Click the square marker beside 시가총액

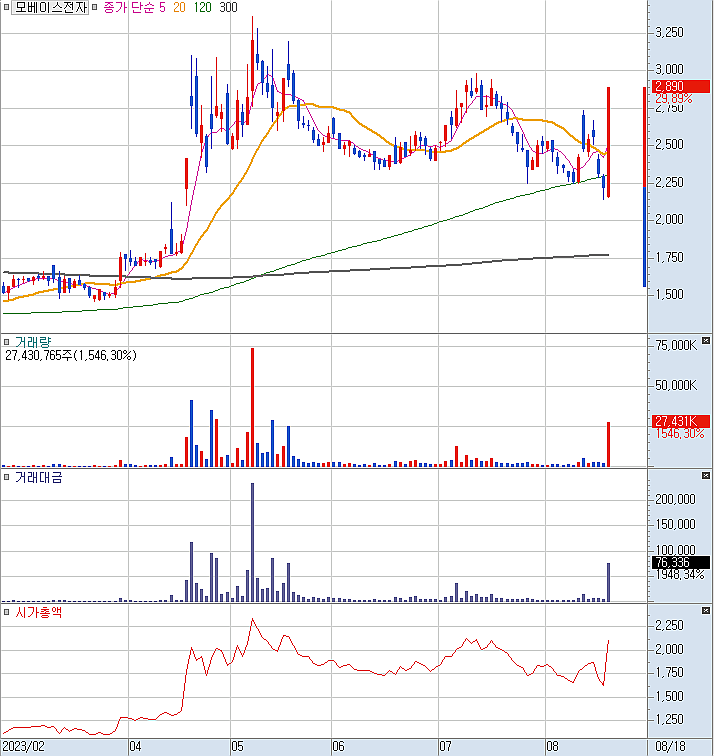6,612
